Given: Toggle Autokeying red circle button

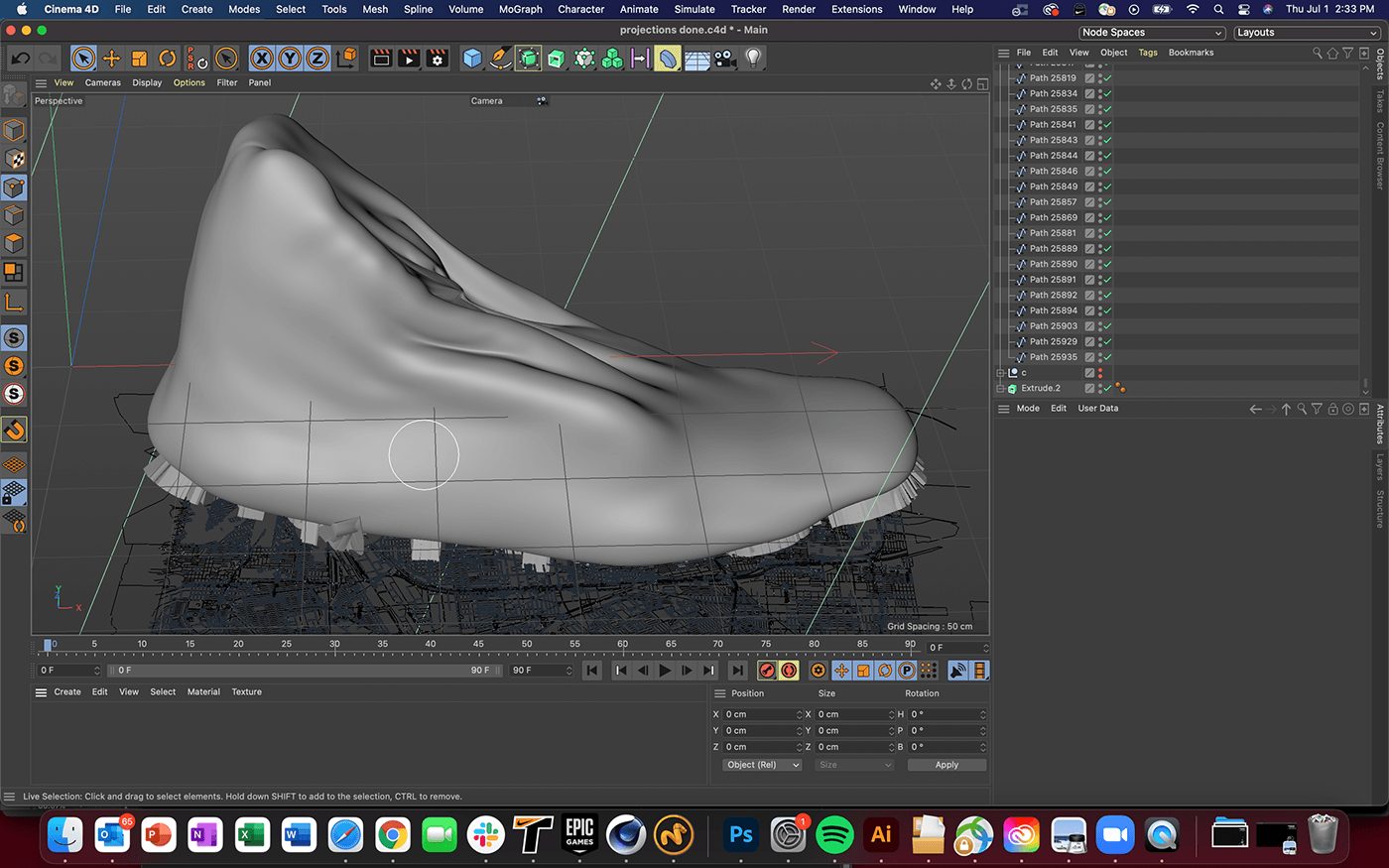Looking at the screenshot, I should (789, 671).
